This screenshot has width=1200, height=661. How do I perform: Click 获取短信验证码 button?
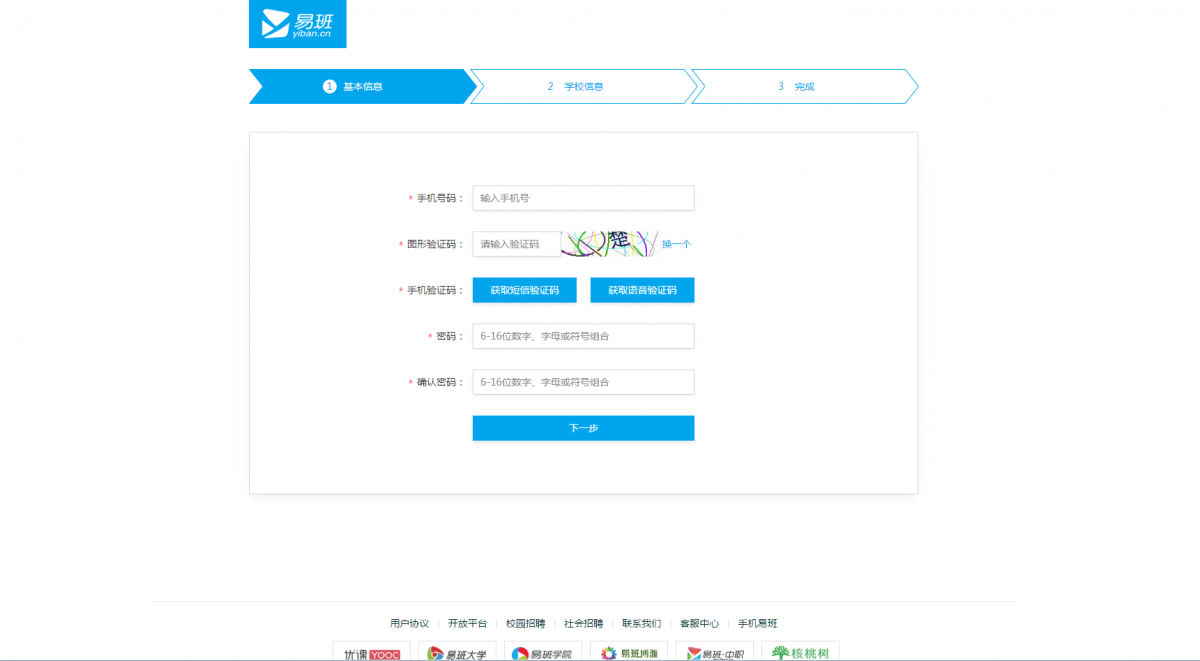point(524,290)
